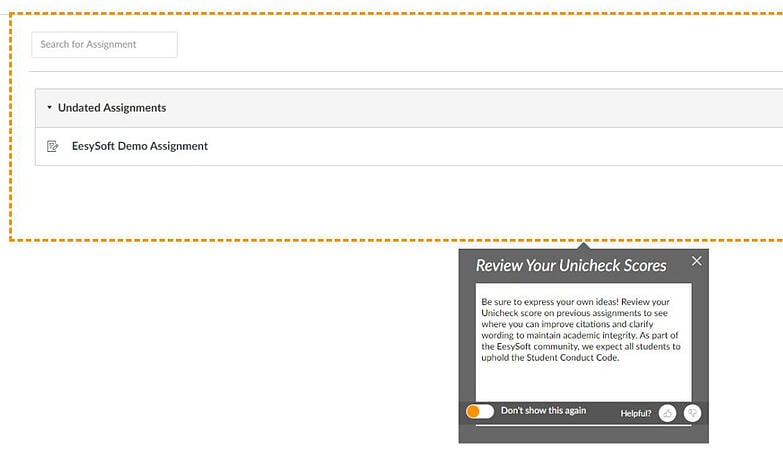Click the Undated Assignments heading text
783x449 pixels.
click(112, 108)
